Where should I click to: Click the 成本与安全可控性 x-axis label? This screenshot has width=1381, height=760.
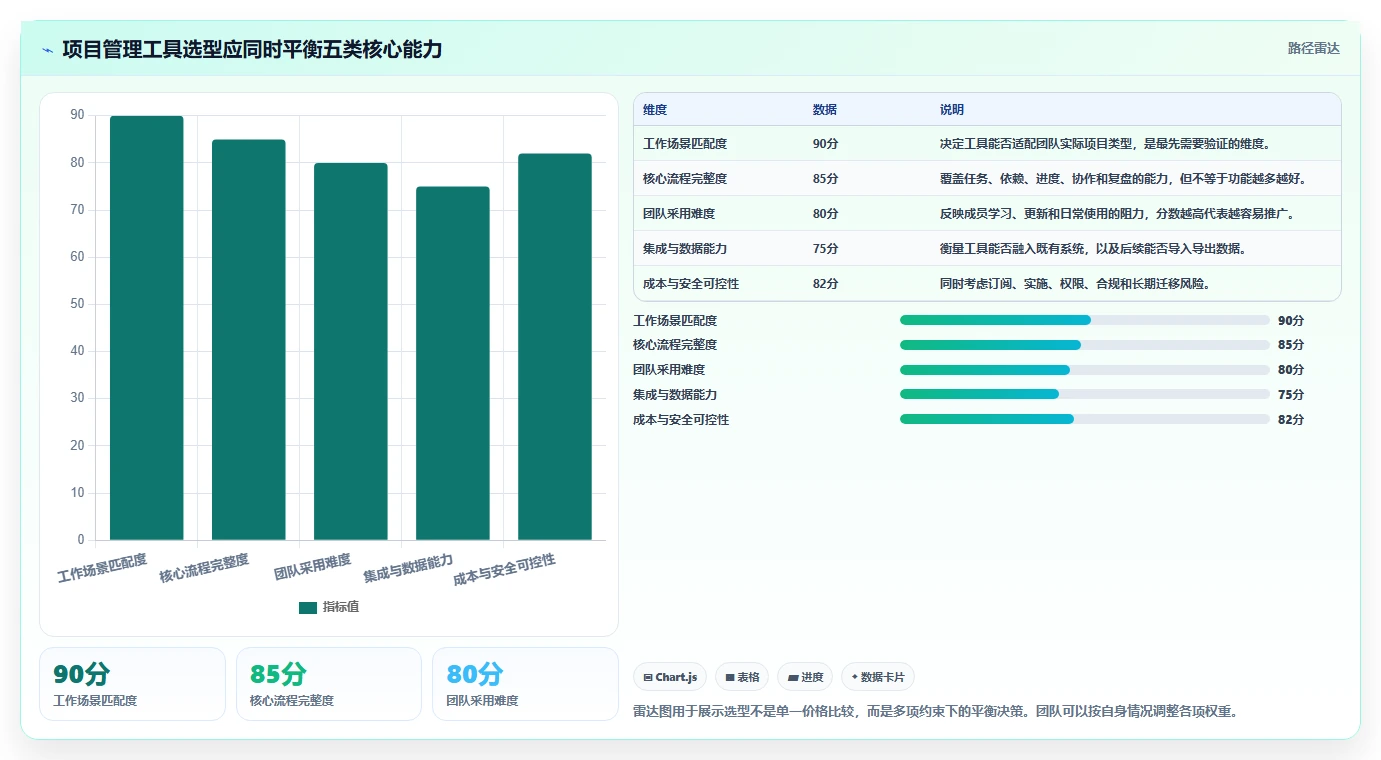(x=504, y=569)
